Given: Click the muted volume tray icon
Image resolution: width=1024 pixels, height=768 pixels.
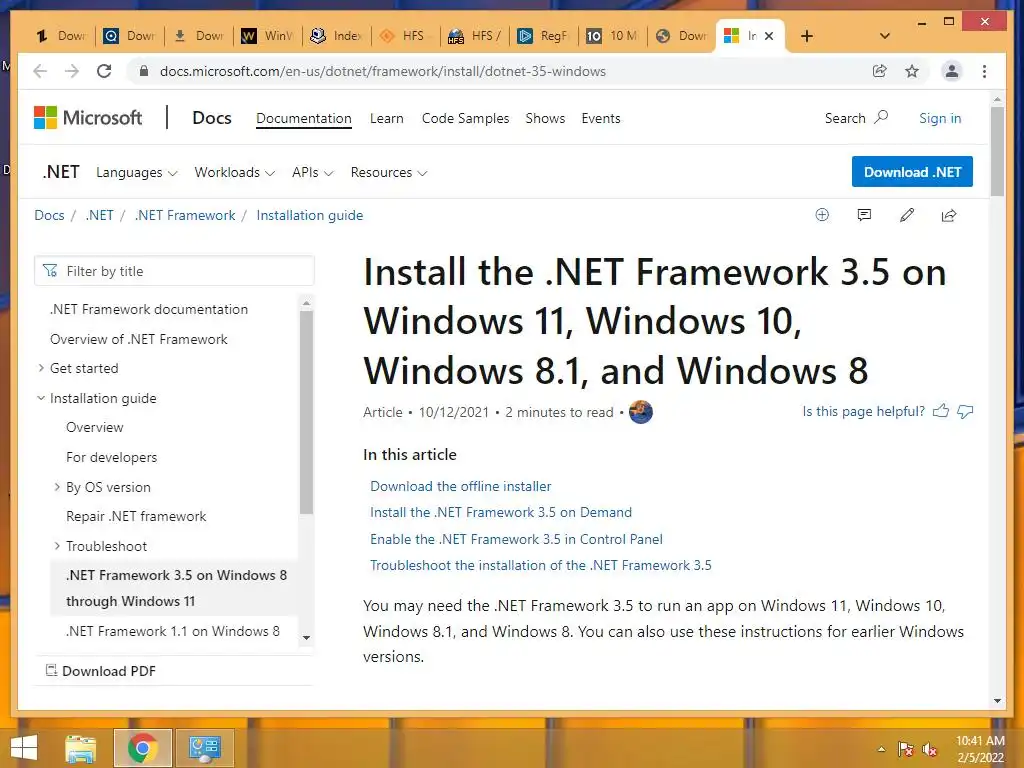Looking at the screenshot, I should coord(929,749).
